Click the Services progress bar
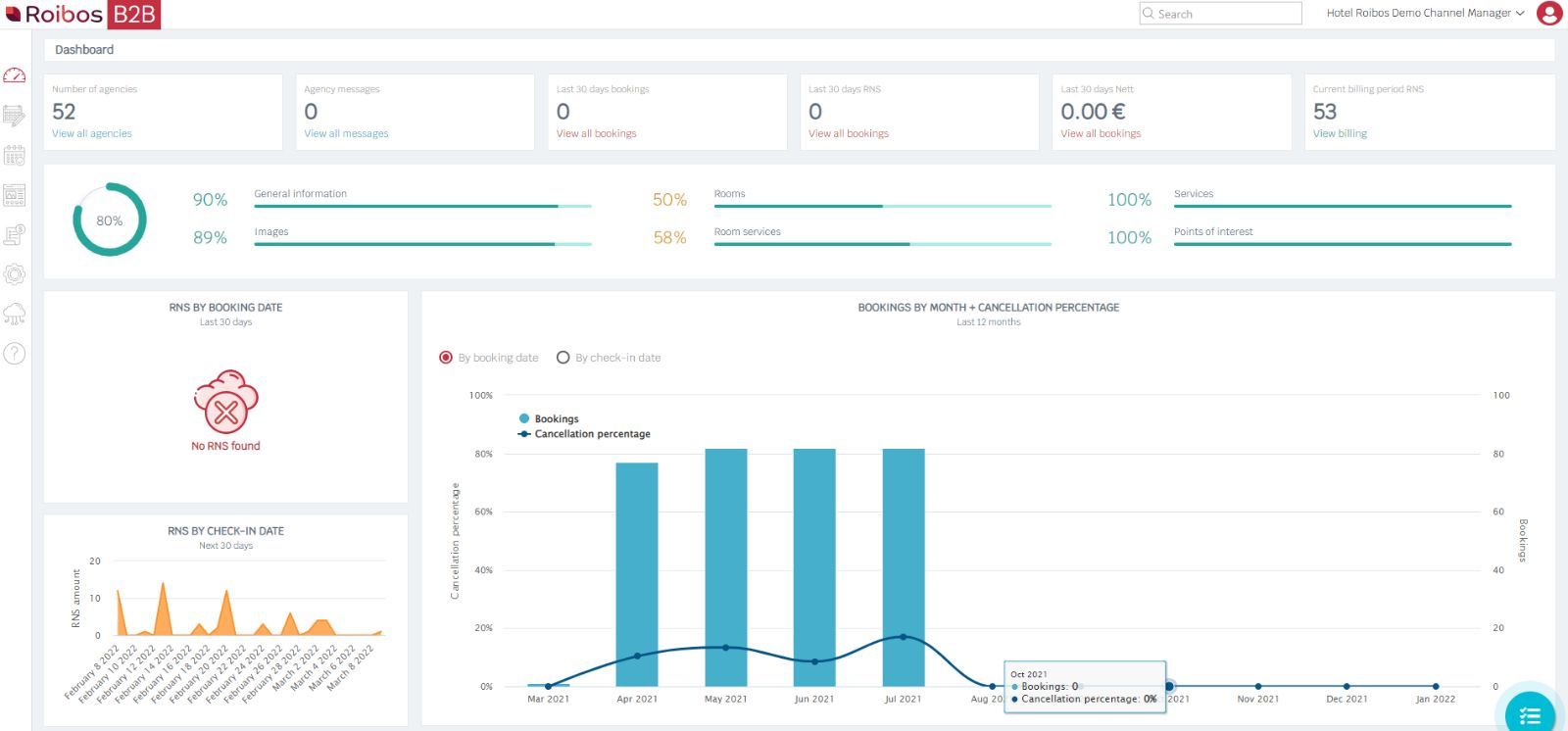This screenshot has width=1568, height=731. click(x=1343, y=206)
